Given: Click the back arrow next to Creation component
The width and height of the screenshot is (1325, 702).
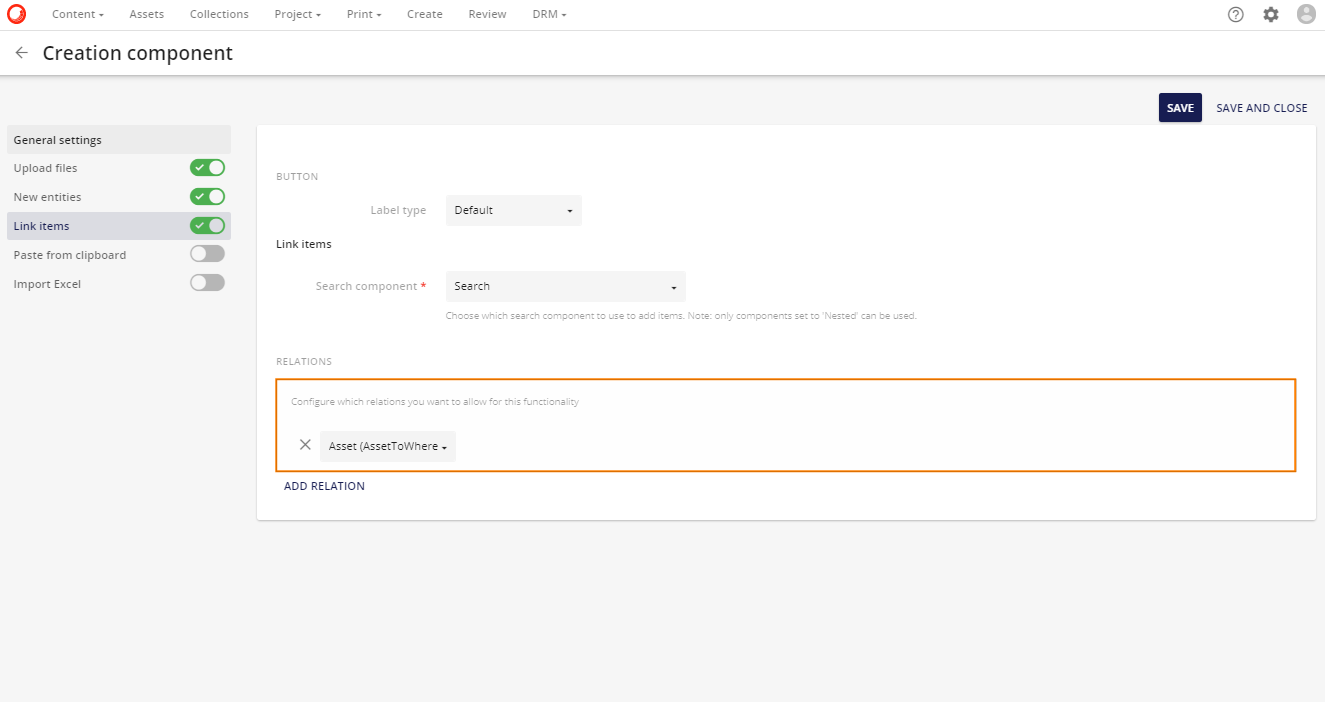Looking at the screenshot, I should pyautogui.click(x=20, y=52).
